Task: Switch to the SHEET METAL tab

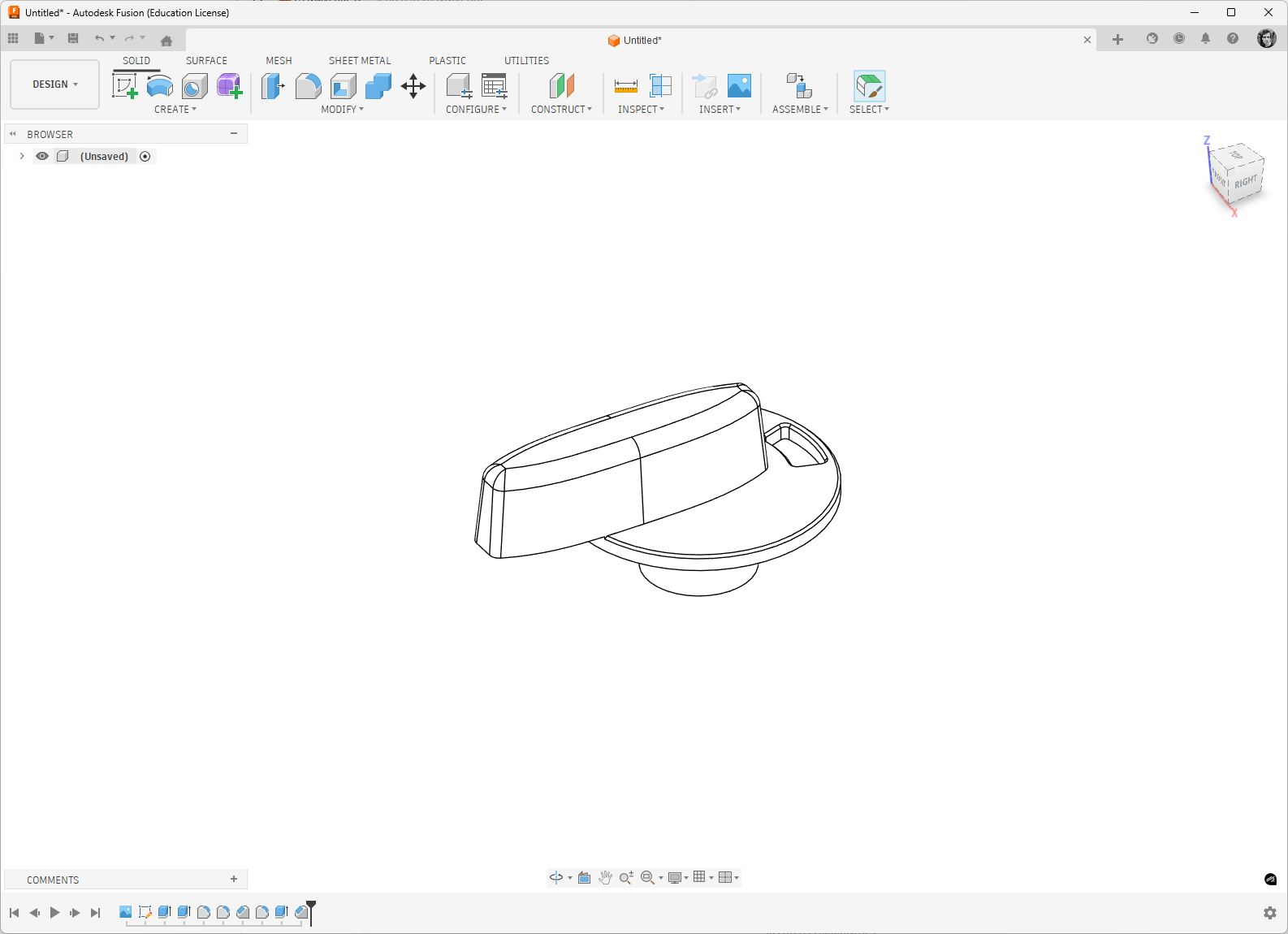Action: (x=360, y=61)
